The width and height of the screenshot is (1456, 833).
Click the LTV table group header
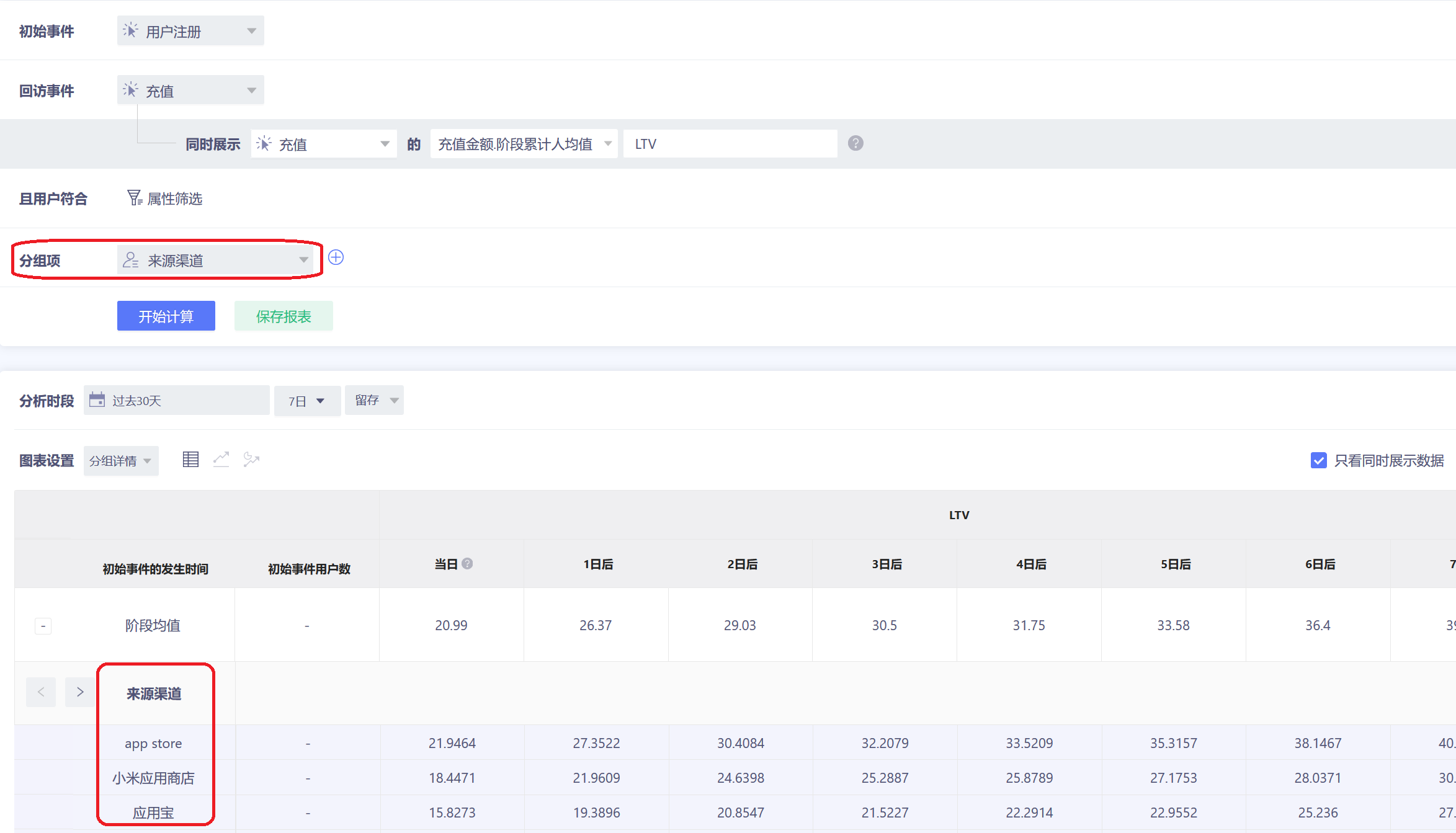(959, 515)
